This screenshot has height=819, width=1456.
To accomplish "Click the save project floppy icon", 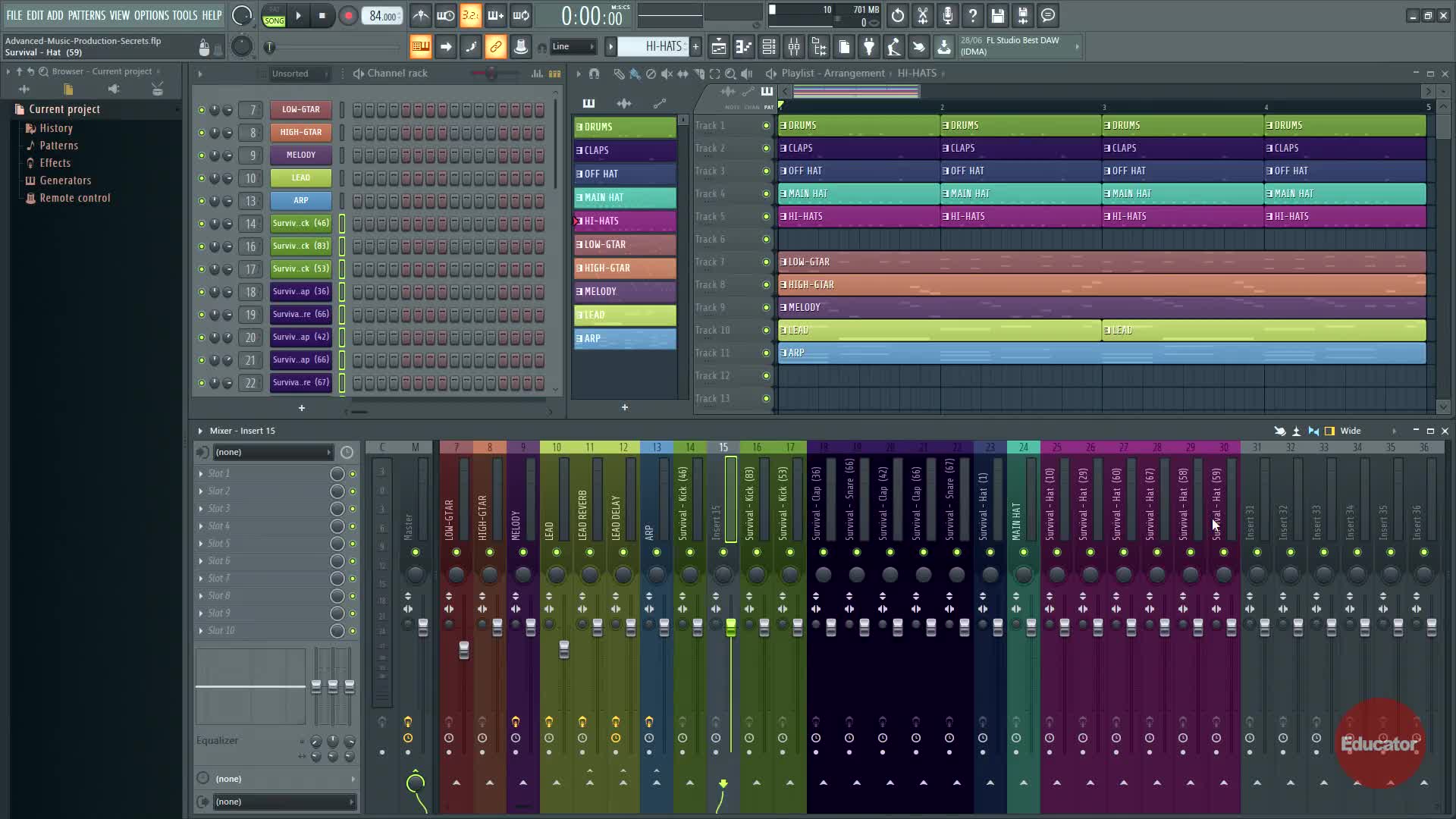I will [x=998, y=16].
